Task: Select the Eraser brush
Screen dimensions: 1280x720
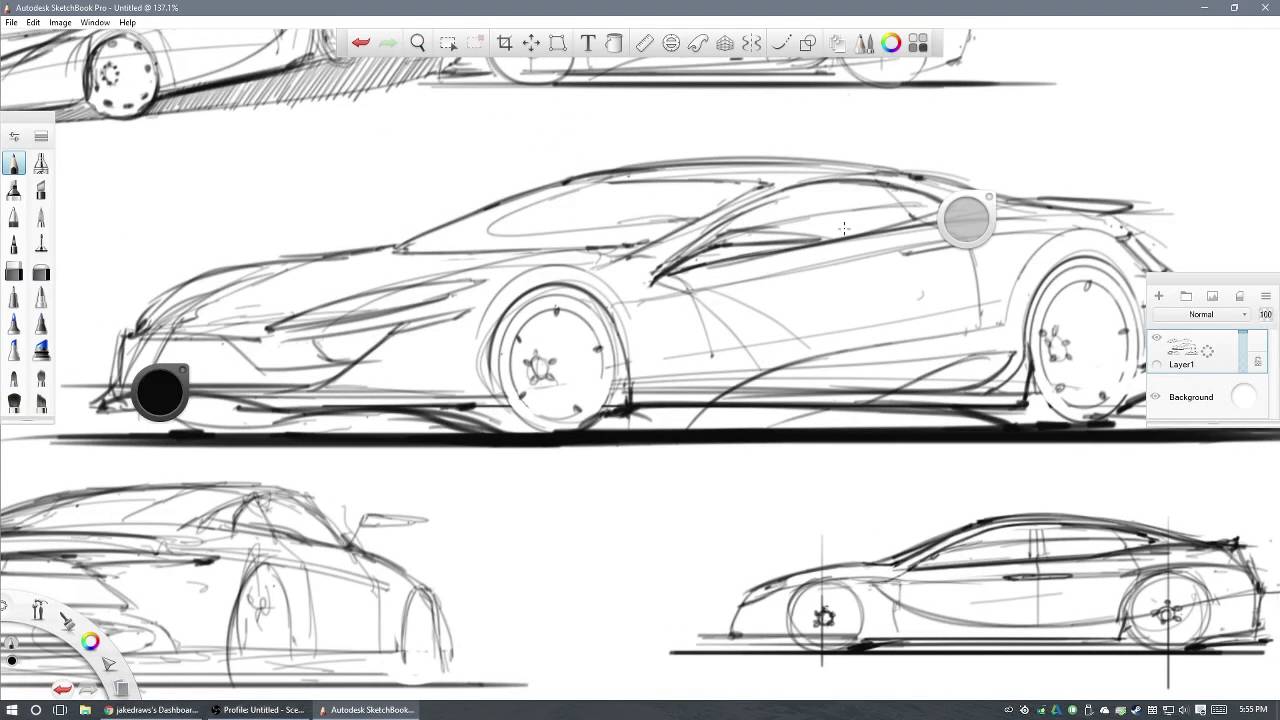Action: click(14, 270)
